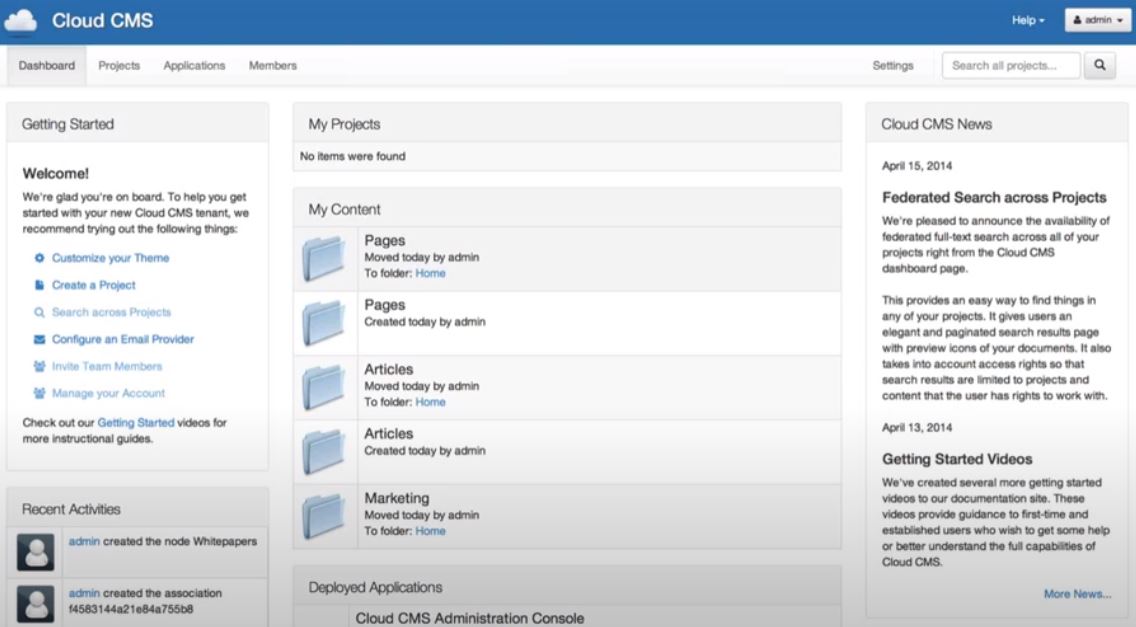The image size is (1136, 627).
Task: Click avatar next to created node Whitepapers
Action: coord(36,552)
